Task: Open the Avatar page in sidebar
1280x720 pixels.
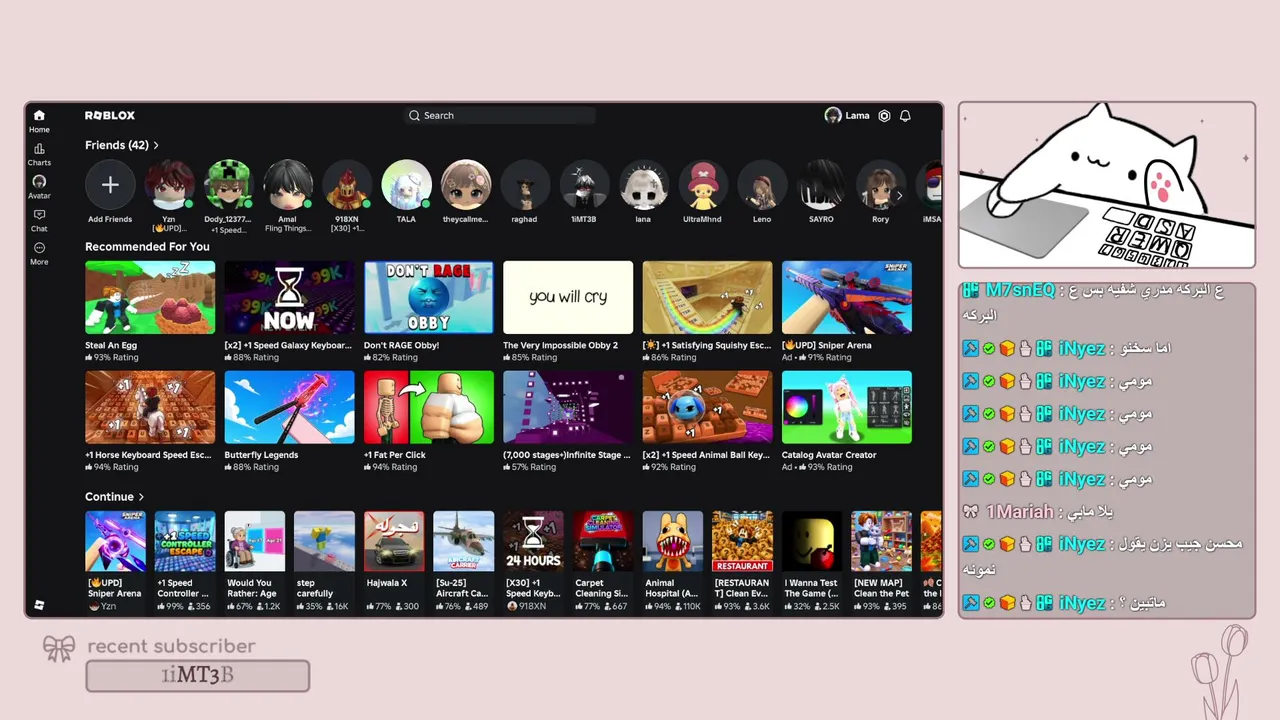Action: pos(39,187)
